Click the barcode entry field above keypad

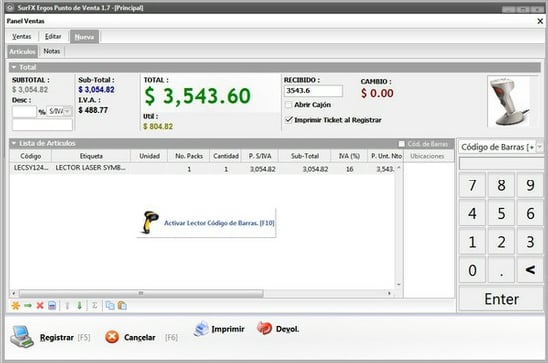tap(500, 164)
